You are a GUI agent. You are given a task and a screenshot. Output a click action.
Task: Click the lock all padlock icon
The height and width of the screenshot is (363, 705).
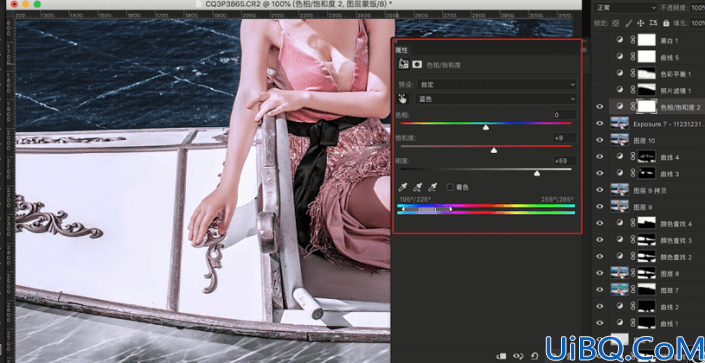666,23
